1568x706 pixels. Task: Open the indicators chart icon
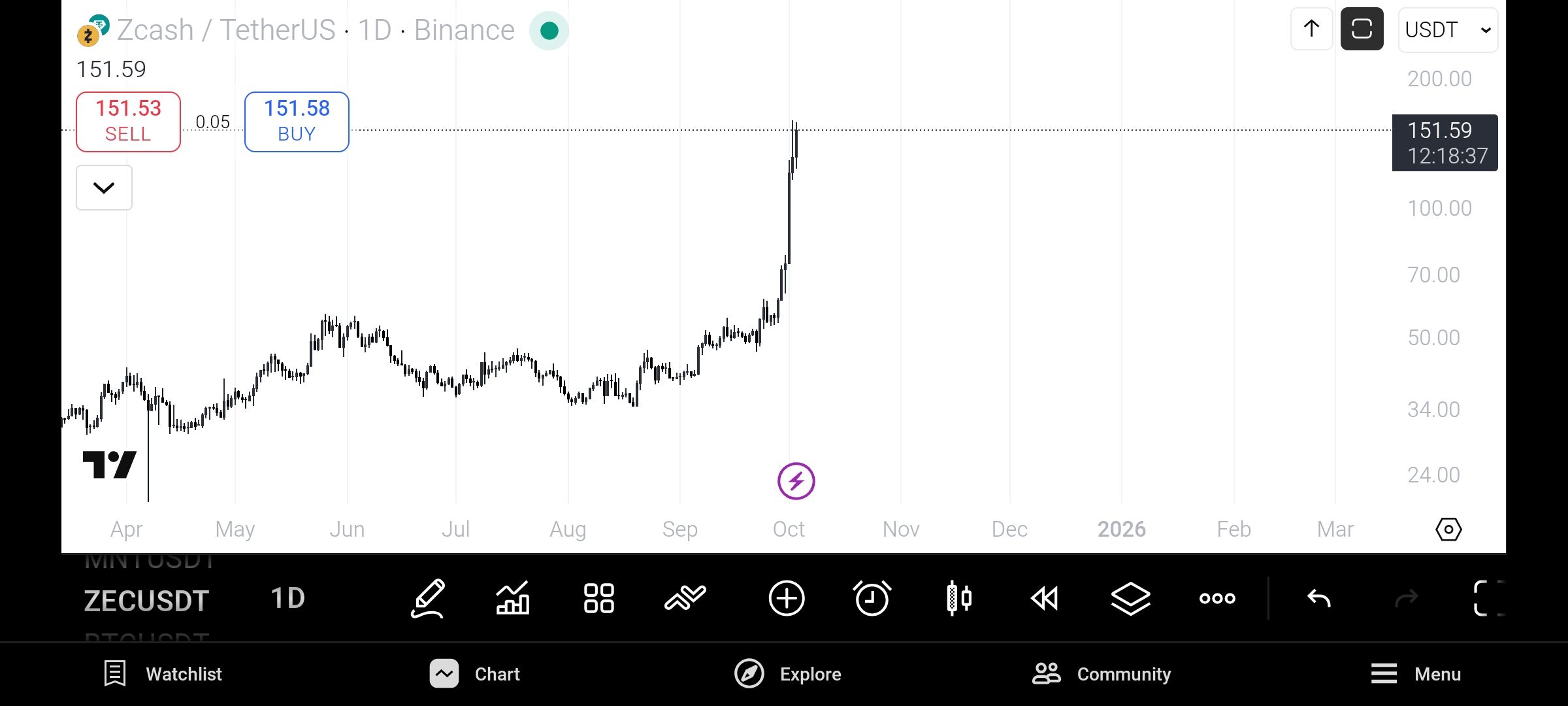[513, 598]
